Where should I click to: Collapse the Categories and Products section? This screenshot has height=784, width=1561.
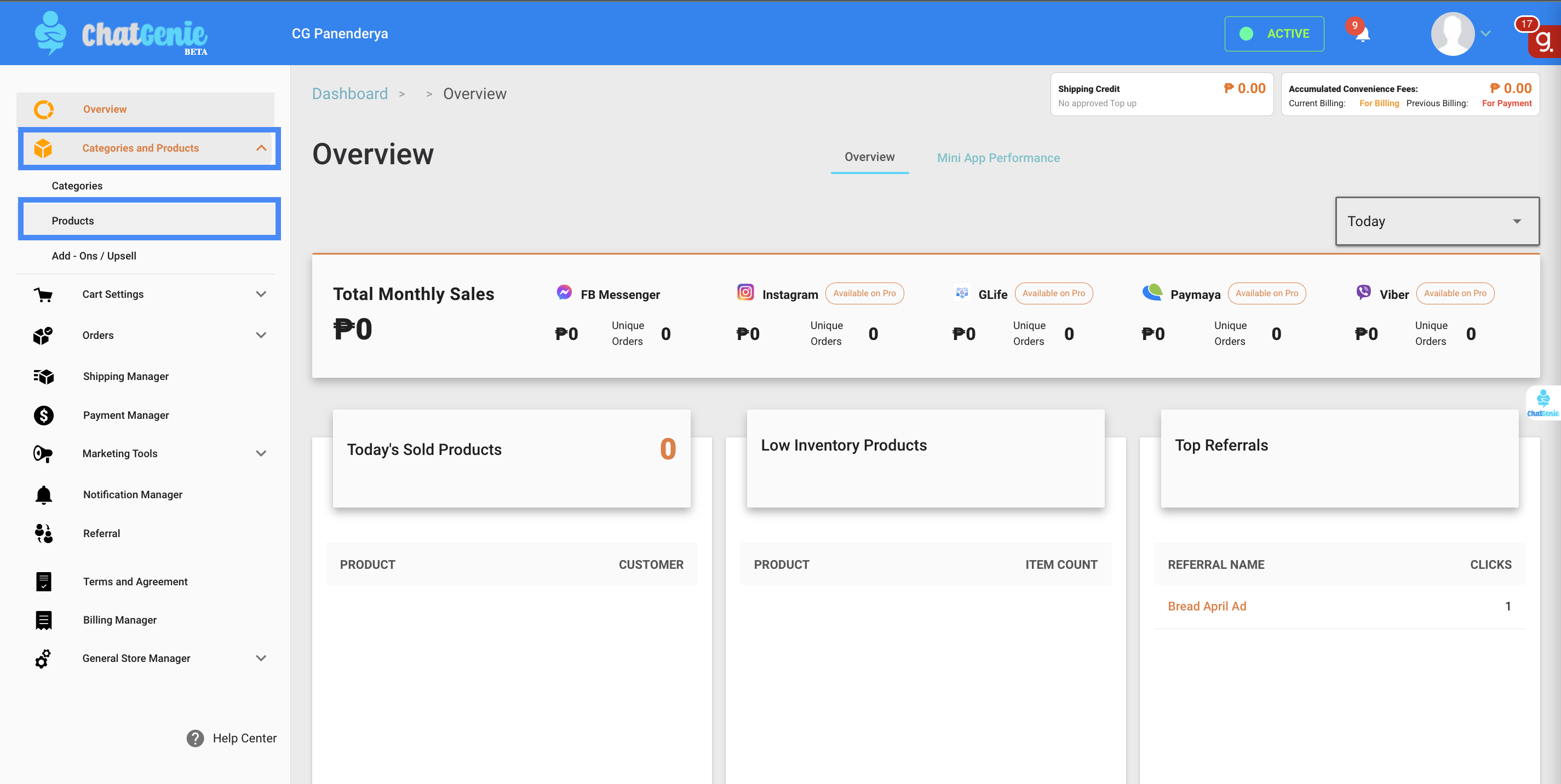261,148
